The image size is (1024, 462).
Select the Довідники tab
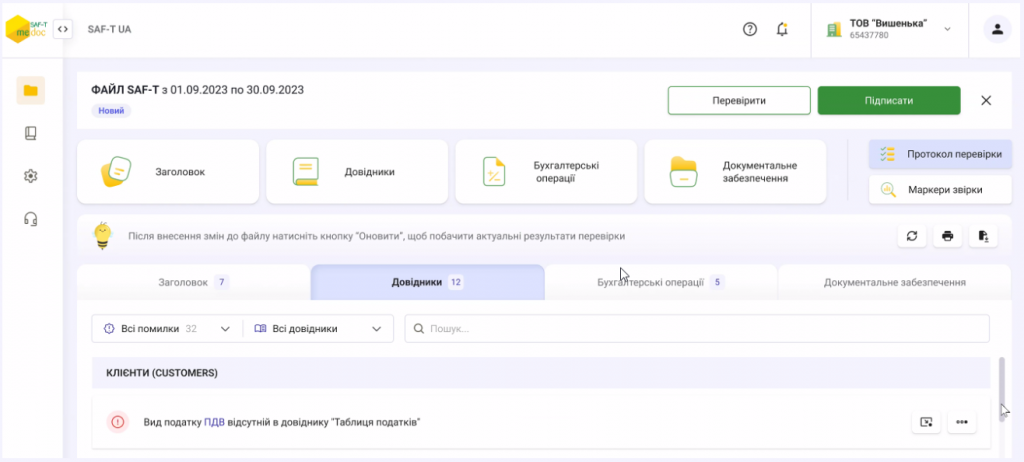click(428, 282)
